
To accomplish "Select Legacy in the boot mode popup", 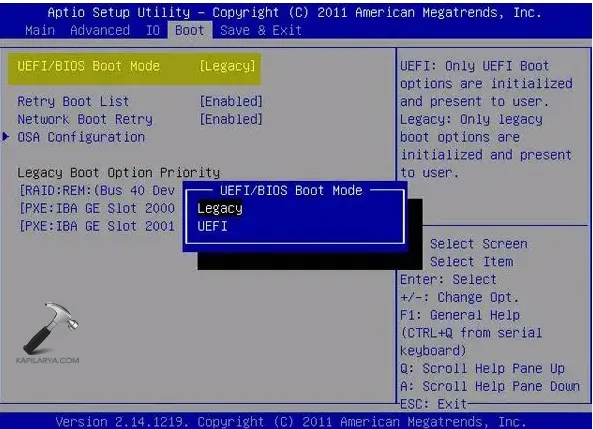I will 220,208.
